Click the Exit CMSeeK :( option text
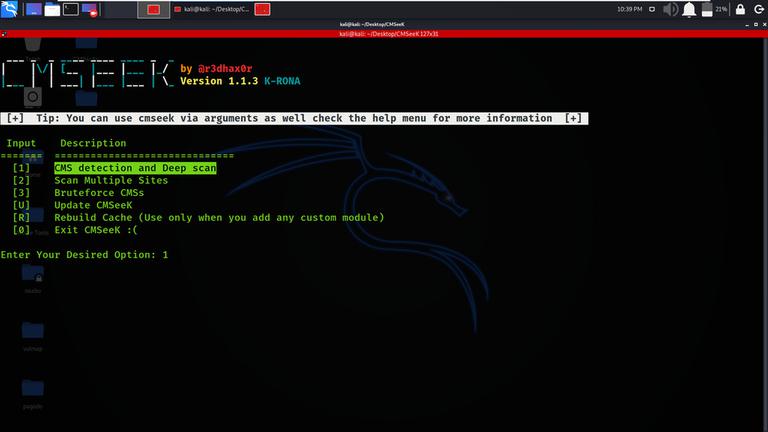This screenshot has height=432, width=768. click(x=96, y=230)
